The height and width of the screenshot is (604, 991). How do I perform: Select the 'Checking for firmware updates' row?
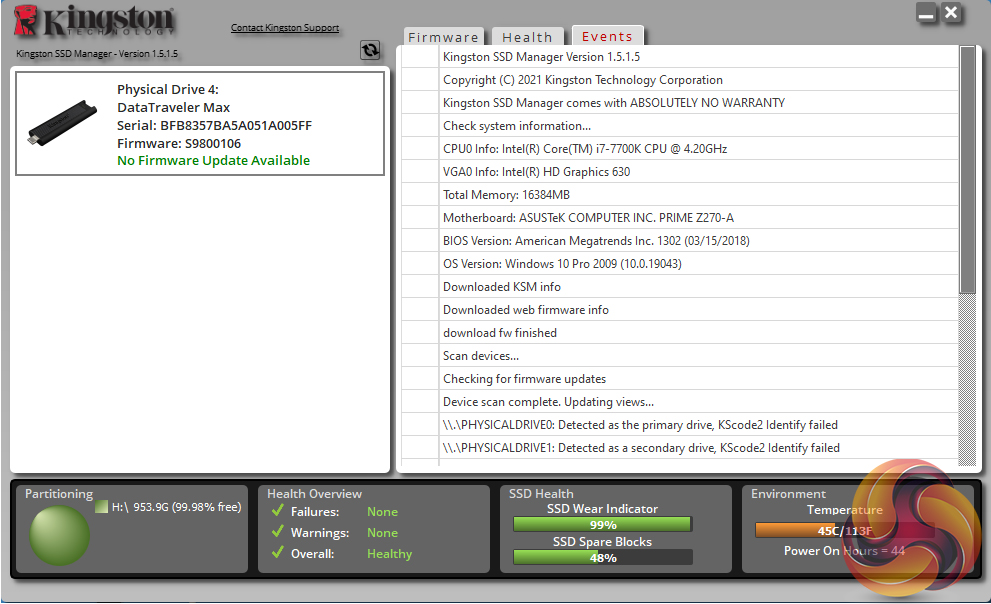click(680, 378)
